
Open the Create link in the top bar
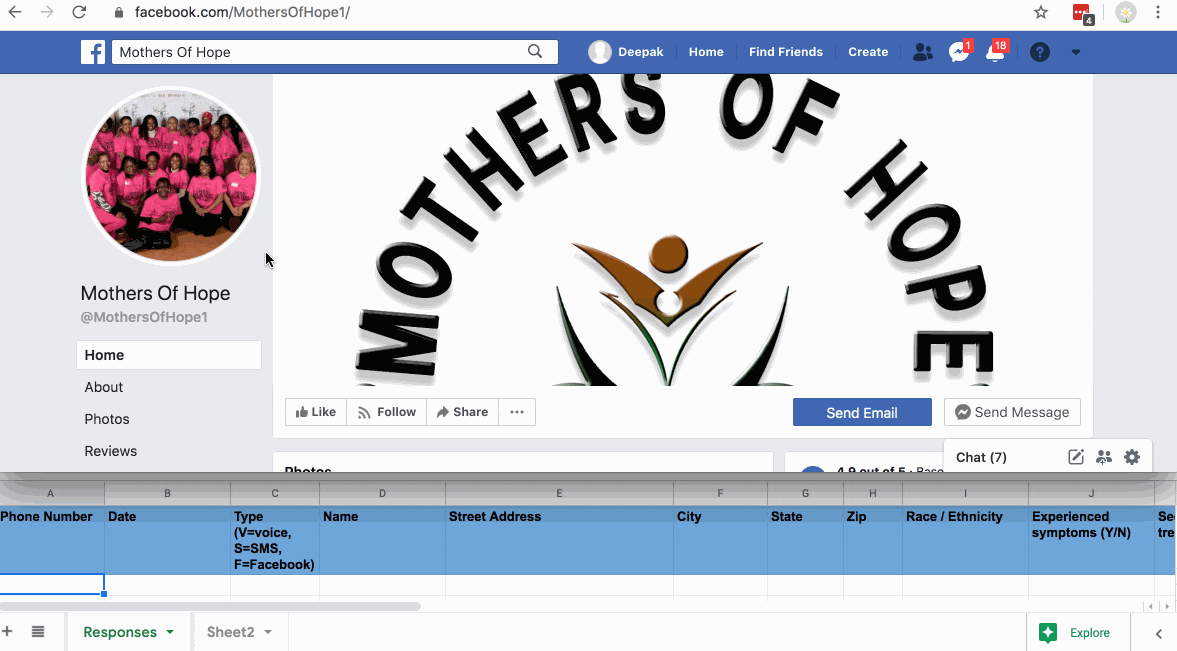pos(868,52)
